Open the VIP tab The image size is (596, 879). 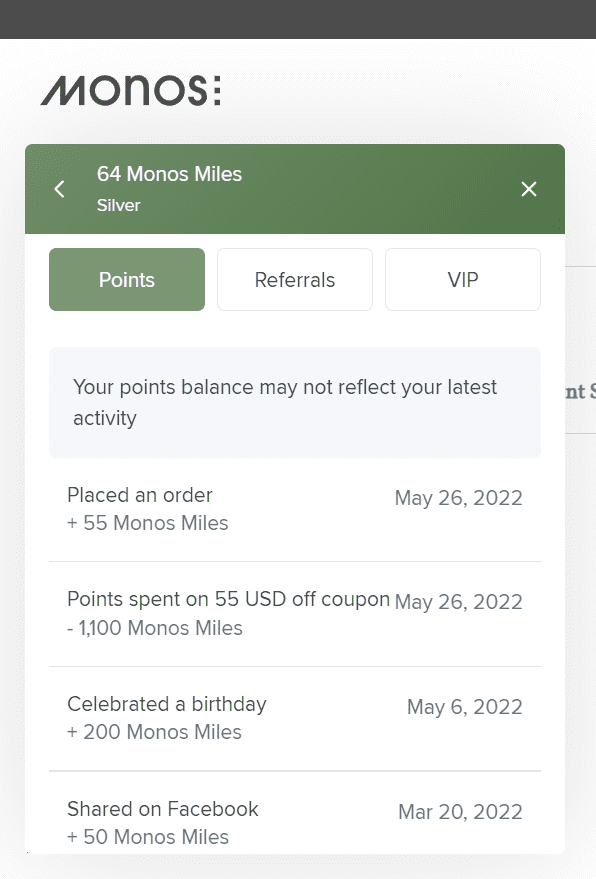point(463,279)
